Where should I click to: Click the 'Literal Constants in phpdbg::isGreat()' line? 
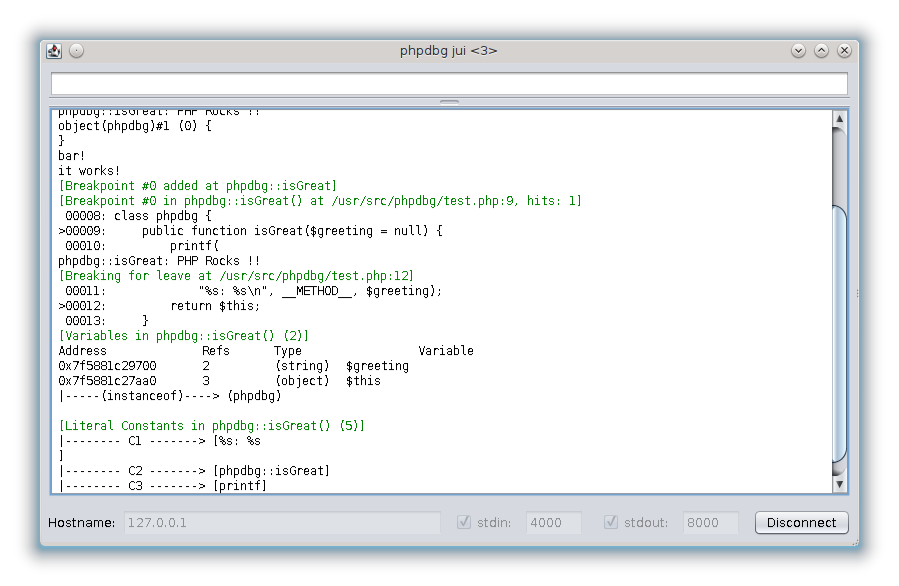[212, 426]
